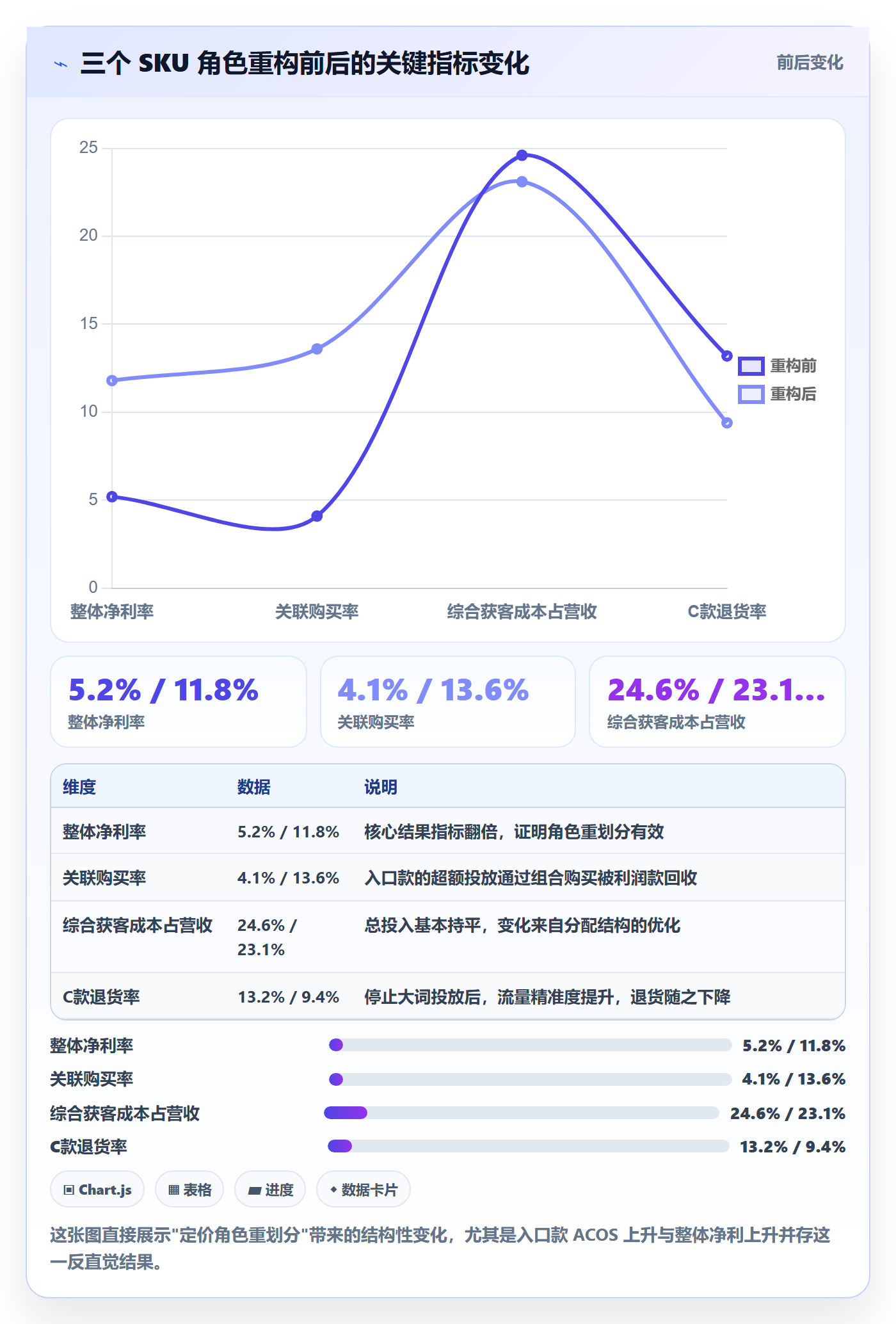Click the 5.2% / 11.8% data card

[179, 702]
